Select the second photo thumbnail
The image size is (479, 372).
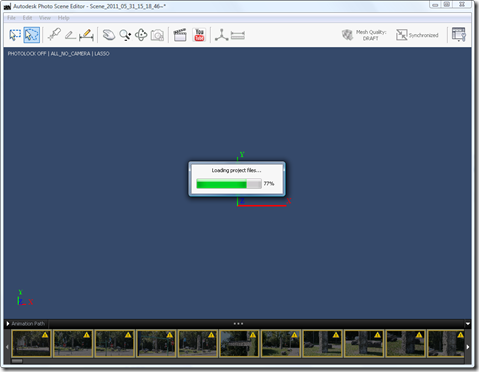click(73, 343)
